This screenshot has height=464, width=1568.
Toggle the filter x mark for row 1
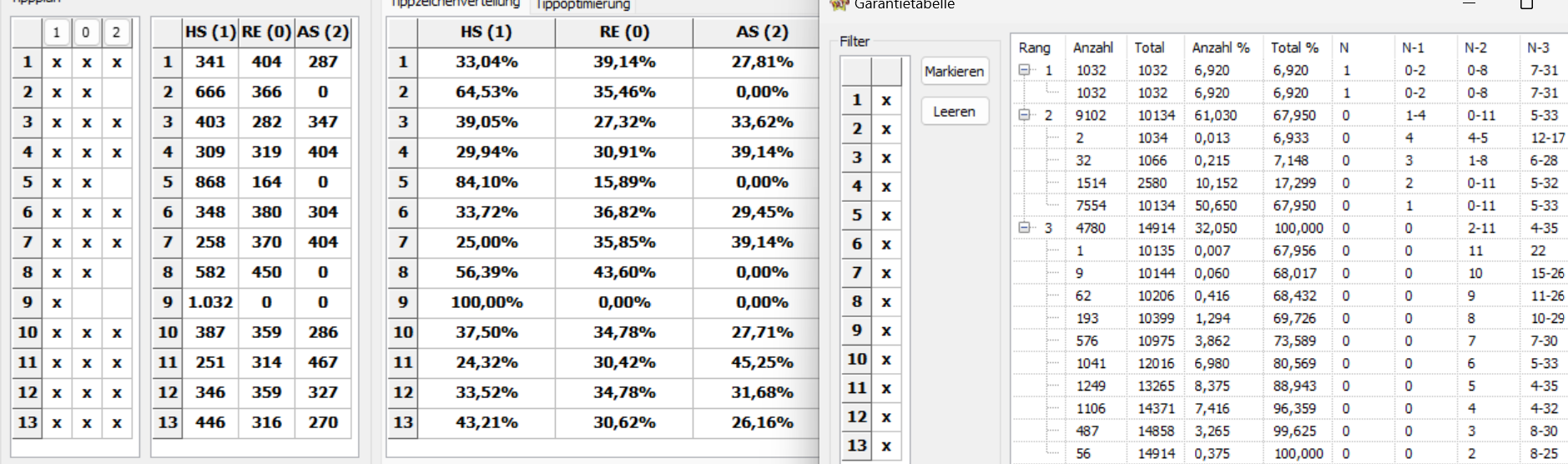click(886, 100)
